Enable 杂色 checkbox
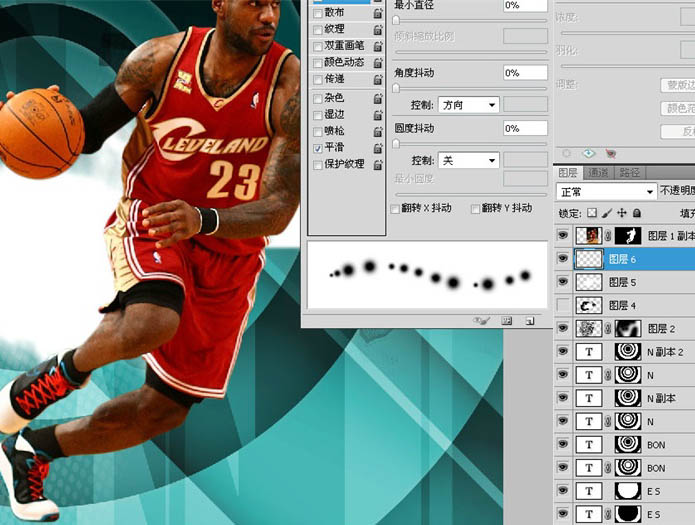695x525 pixels. point(317,98)
